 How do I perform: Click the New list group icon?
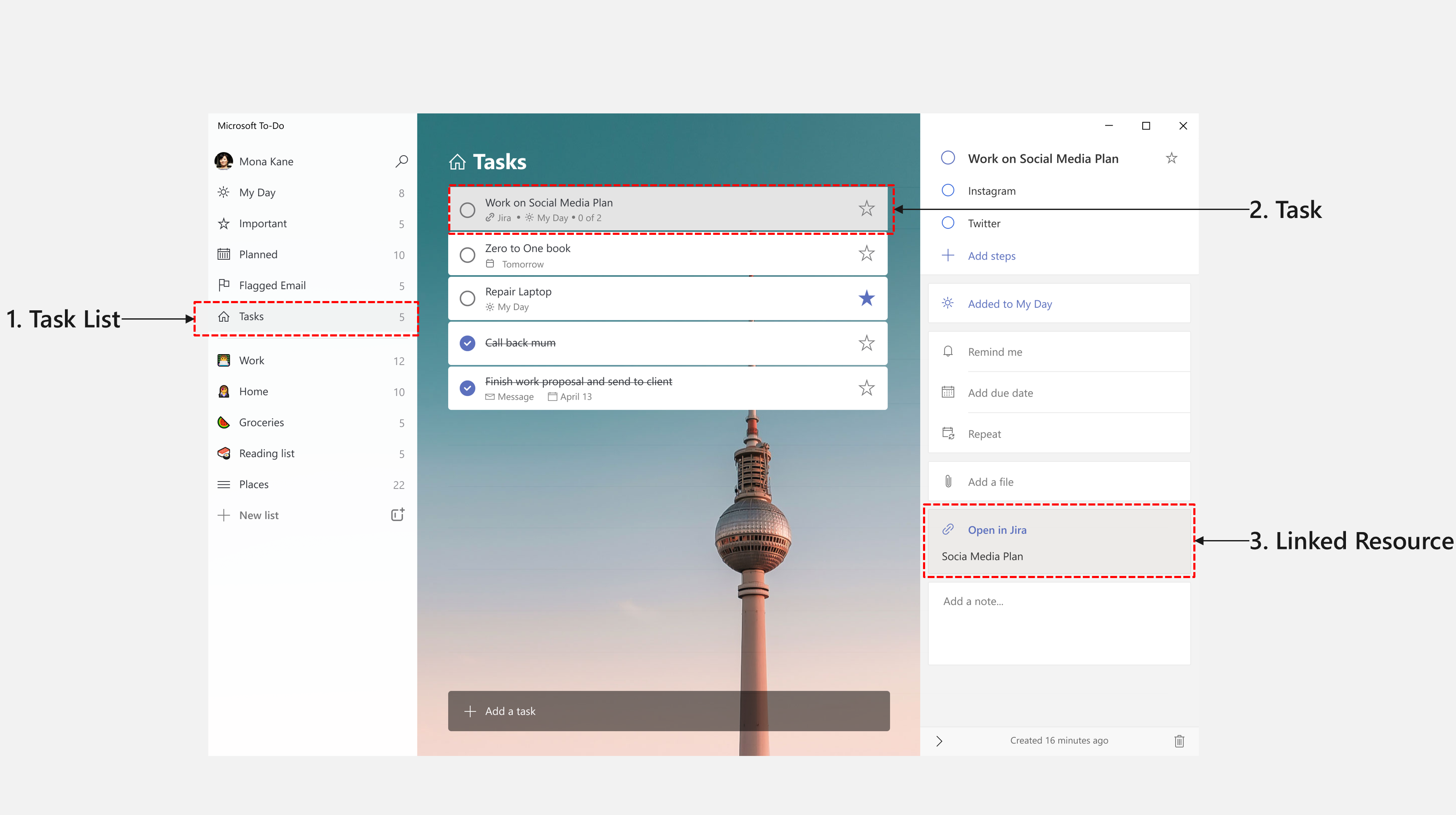pyautogui.click(x=397, y=514)
